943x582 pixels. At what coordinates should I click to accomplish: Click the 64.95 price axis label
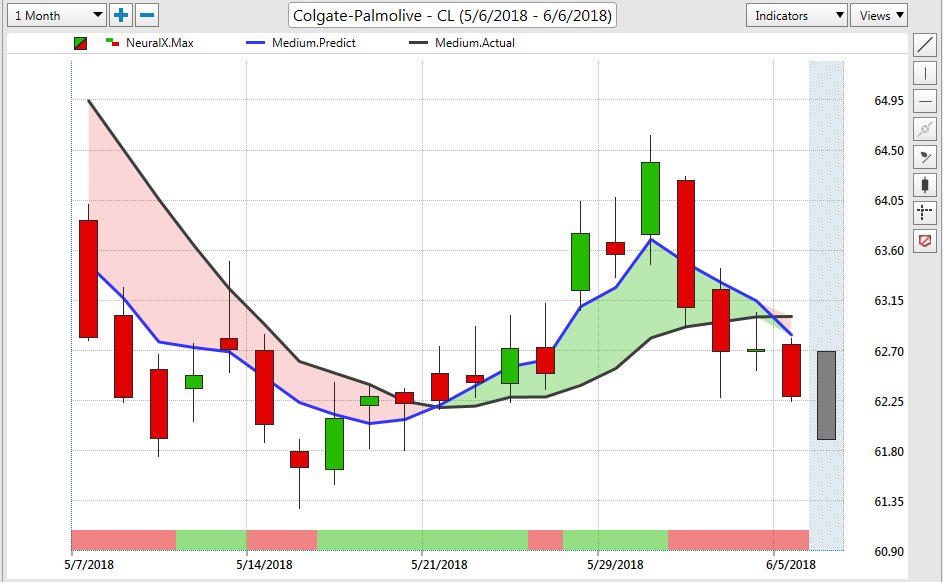(889, 100)
